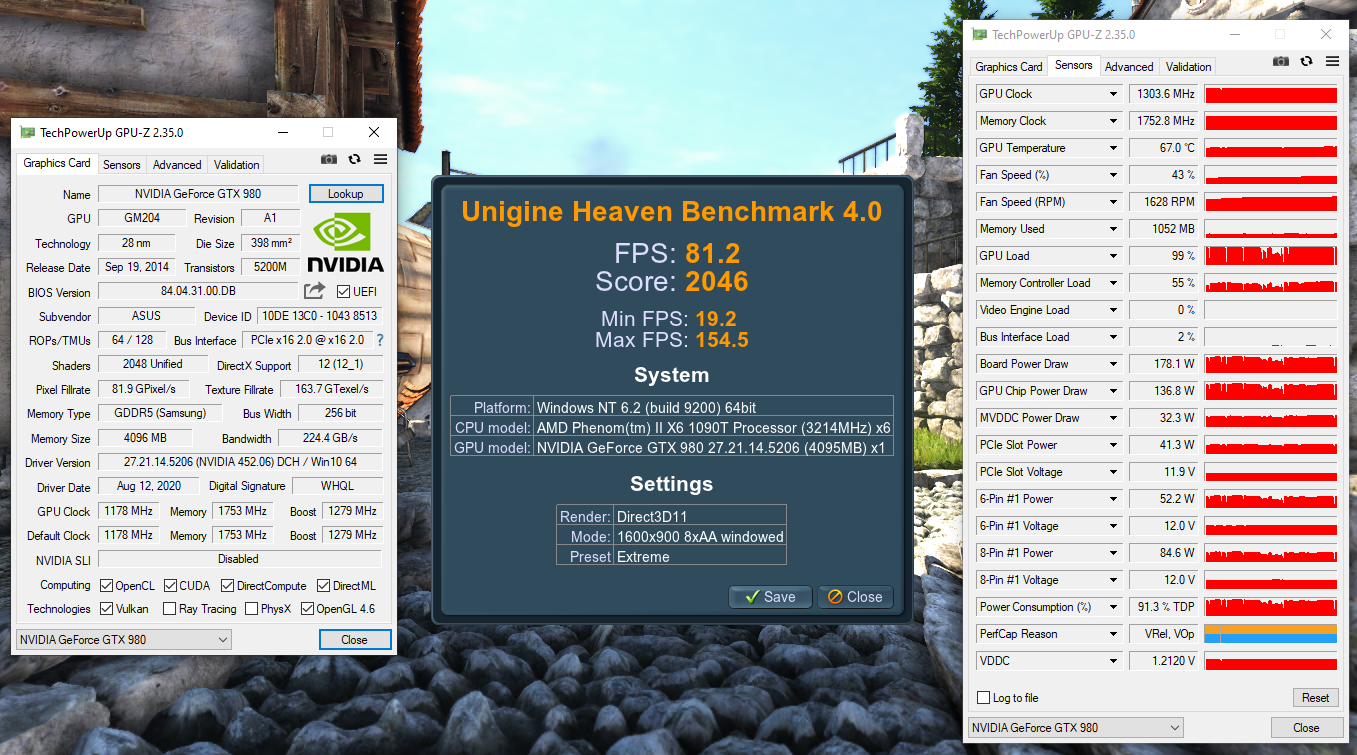Click the GPU Temperature history graph

coord(1271,148)
